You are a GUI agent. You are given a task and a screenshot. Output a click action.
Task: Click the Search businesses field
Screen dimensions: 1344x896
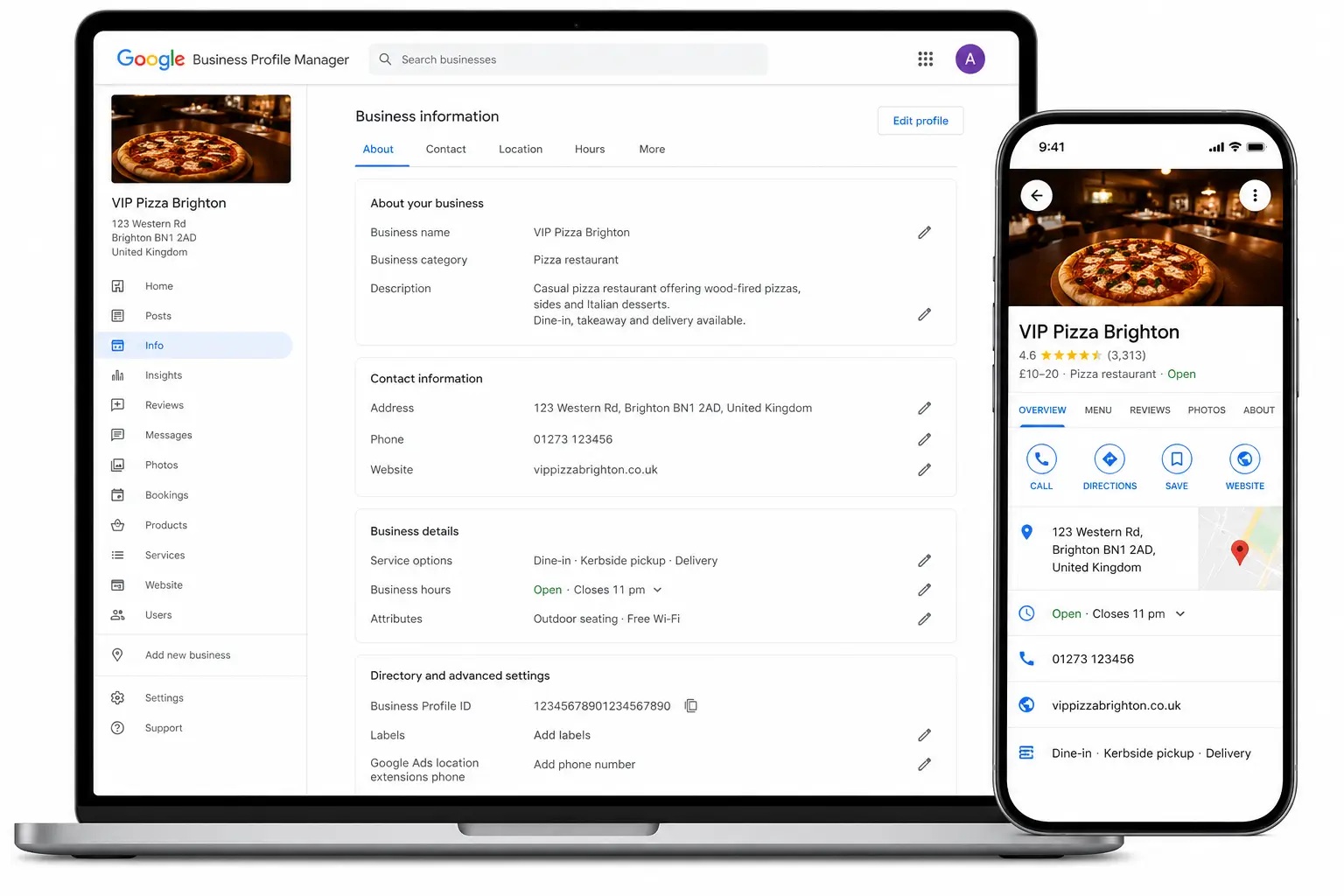click(x=568, y=59)
